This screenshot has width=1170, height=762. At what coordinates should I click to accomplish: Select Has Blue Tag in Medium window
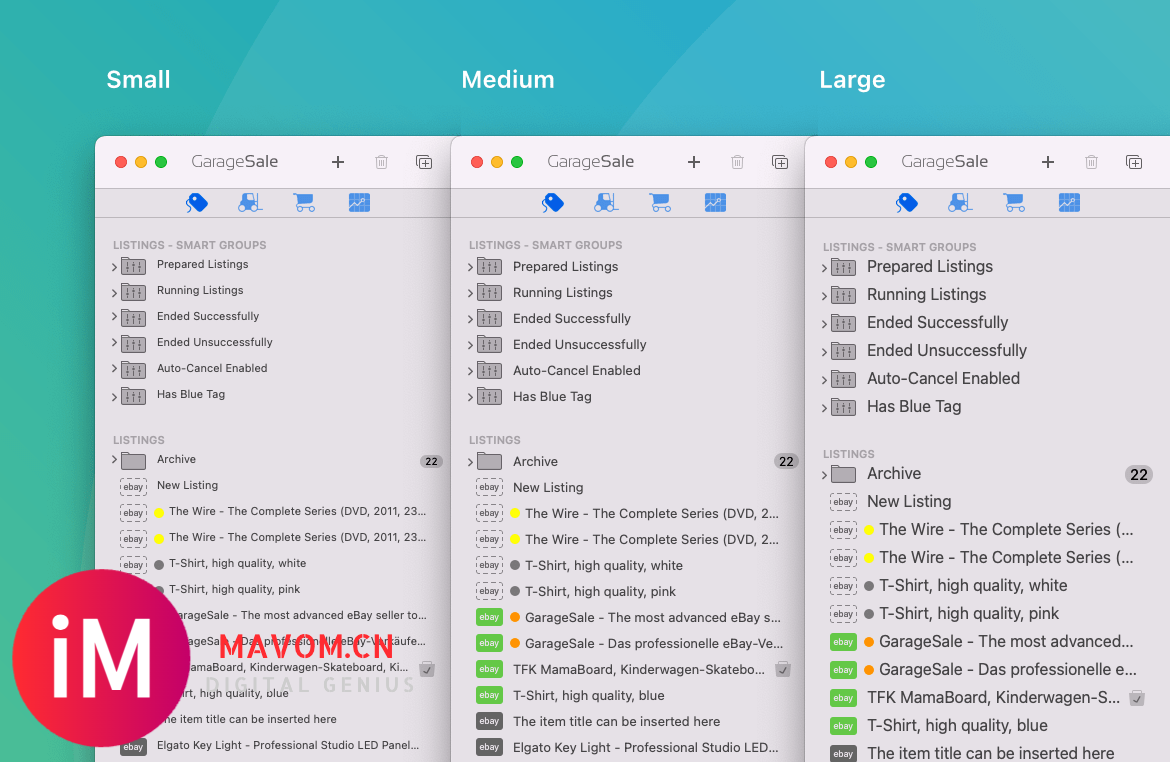point(552,396)
